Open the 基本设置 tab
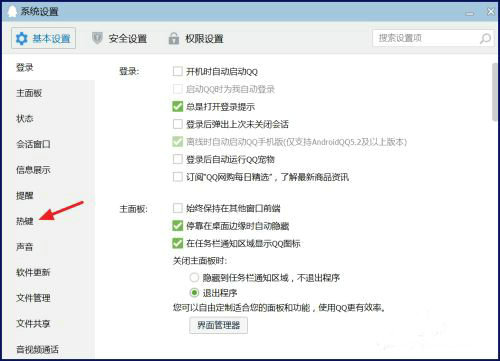 (43, 38)
